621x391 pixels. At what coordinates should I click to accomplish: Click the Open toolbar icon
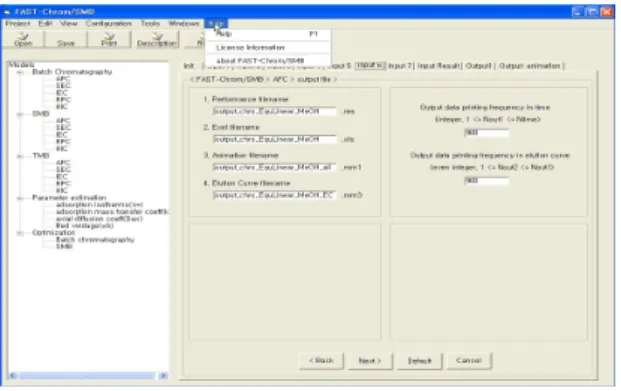23,40
